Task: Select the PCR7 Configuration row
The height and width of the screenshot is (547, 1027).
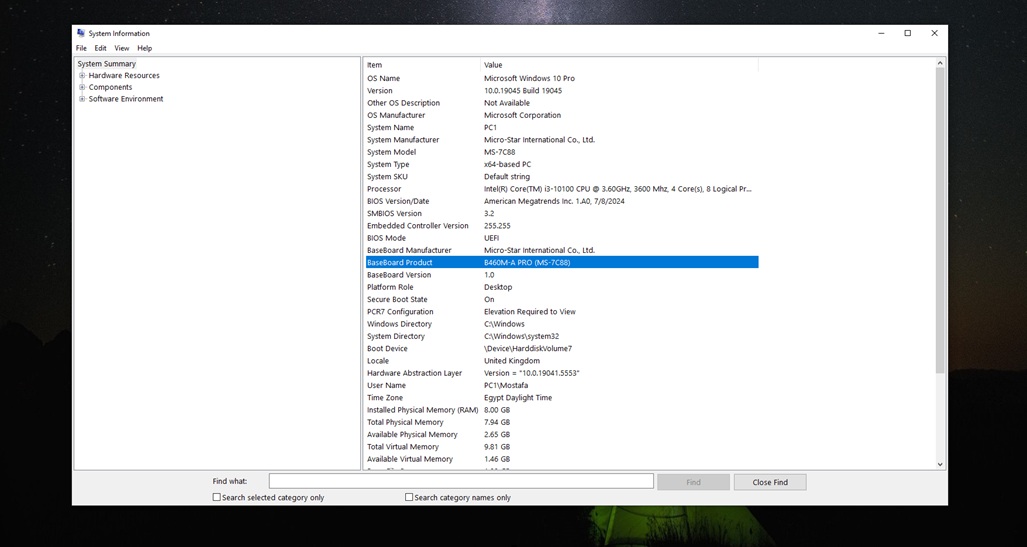Action: (562, 312)
